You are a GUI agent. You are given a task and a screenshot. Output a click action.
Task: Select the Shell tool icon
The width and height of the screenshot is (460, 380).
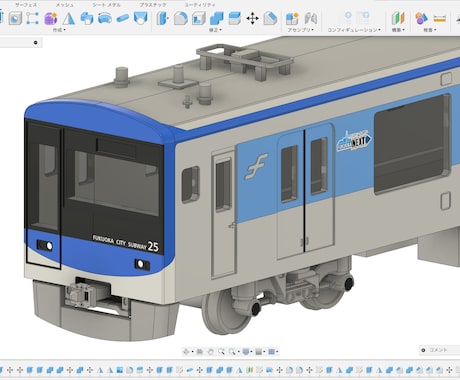199,18
